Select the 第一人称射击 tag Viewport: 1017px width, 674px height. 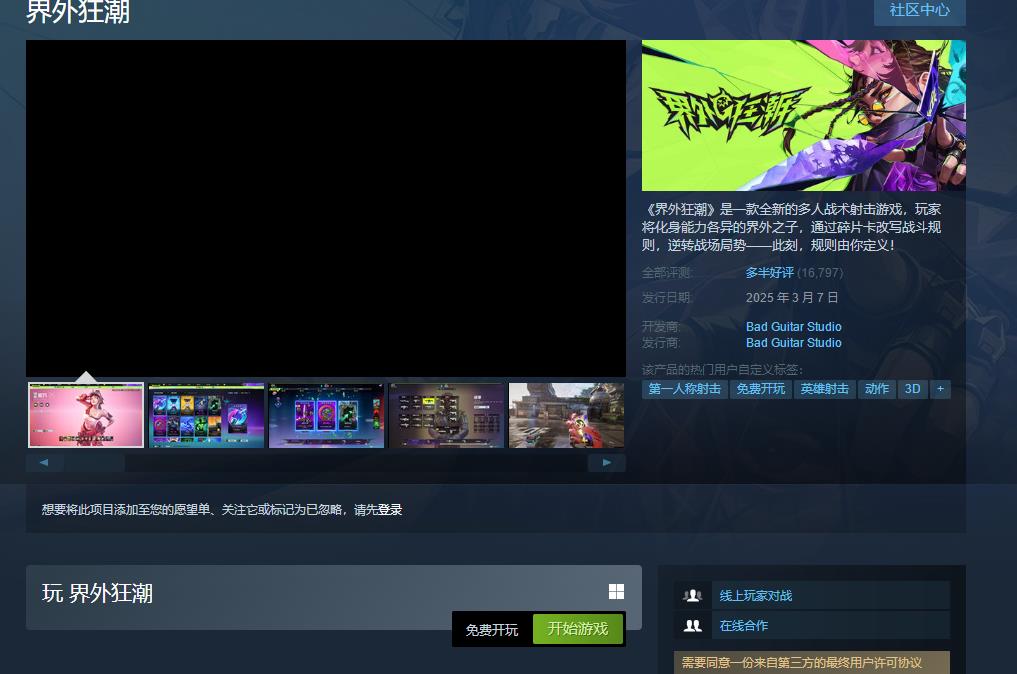pyautogui.click(x=684, y=389)
